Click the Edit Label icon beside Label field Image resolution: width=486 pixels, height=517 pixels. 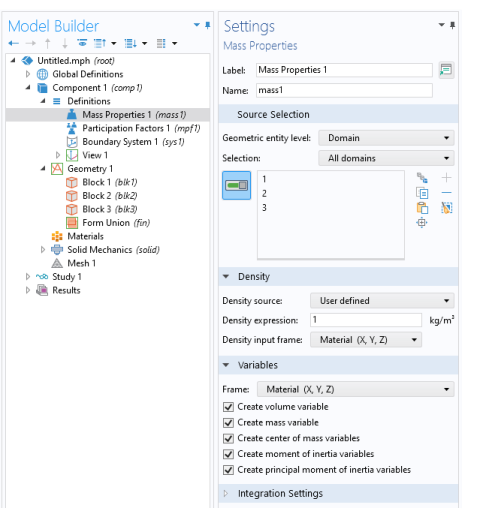tap(446, 70)
